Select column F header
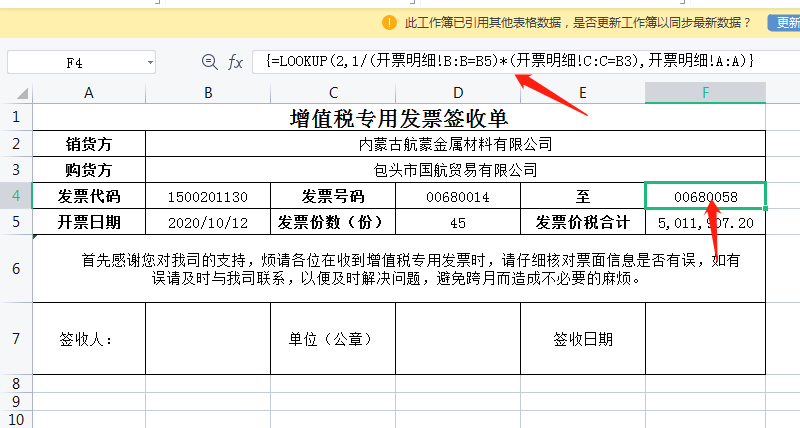This screenshot has height=428, width=800. [x=705, y=93]
